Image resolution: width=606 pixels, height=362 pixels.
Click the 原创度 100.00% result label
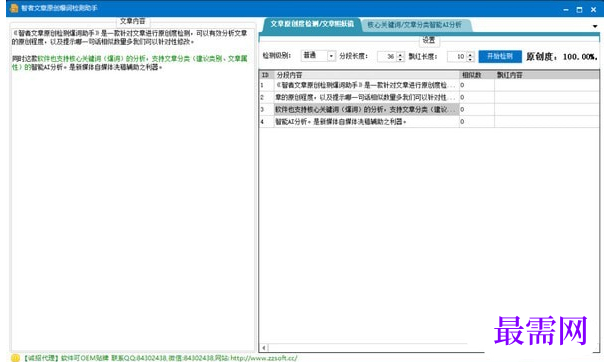pos(562,57)
